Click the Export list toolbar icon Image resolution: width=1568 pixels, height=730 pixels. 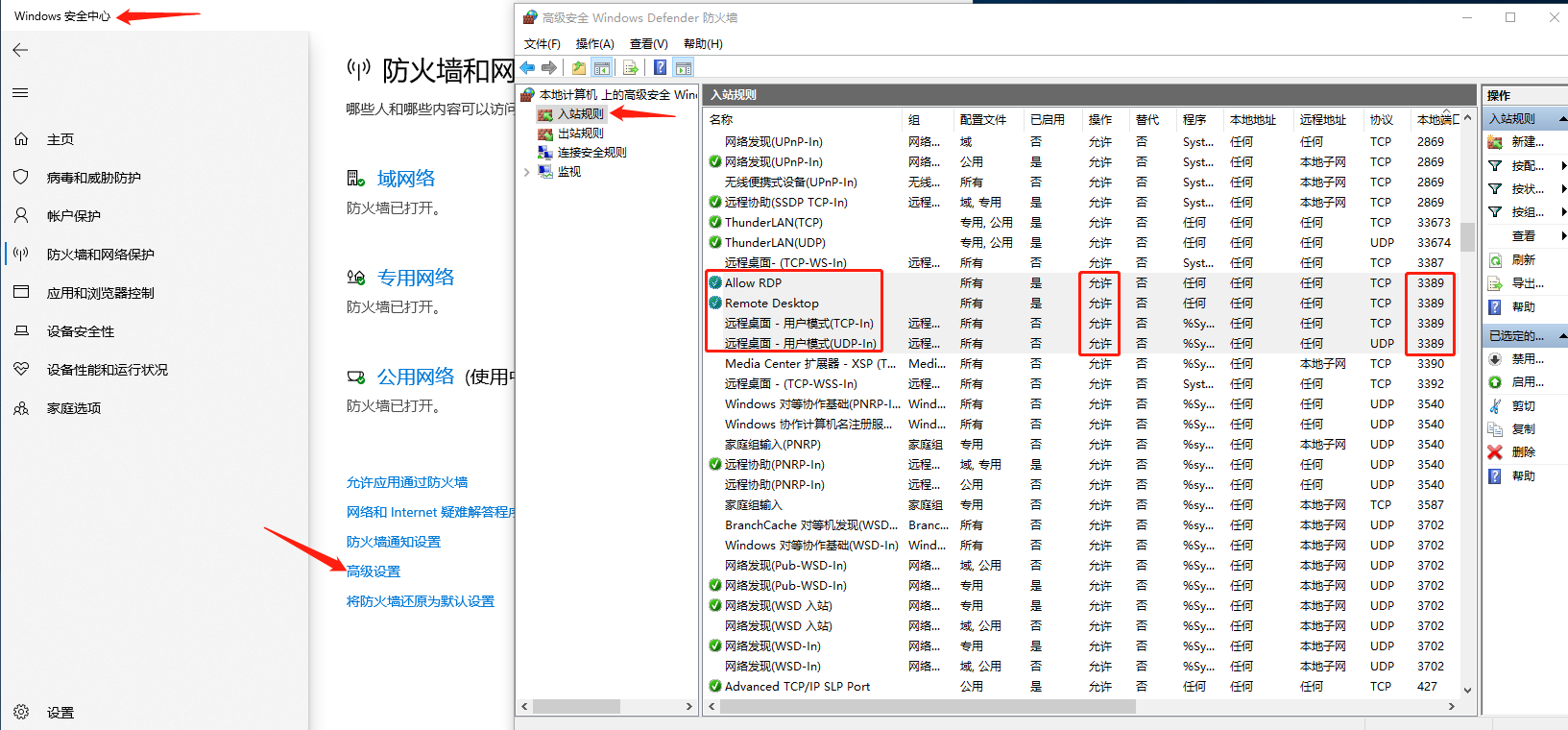pyautogui.click(x=631, y=67)
